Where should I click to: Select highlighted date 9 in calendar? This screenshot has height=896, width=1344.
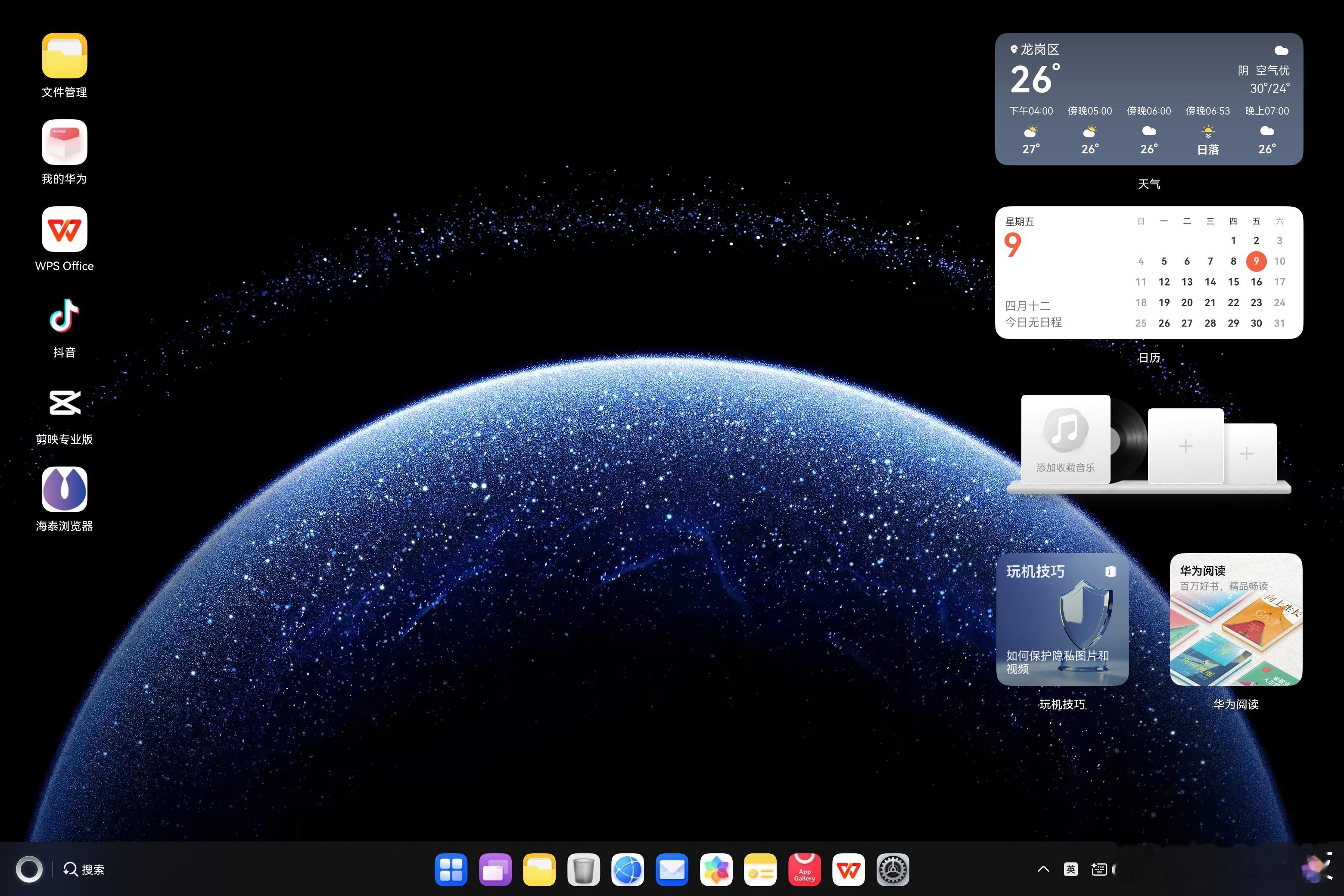tap(1256, 261)
